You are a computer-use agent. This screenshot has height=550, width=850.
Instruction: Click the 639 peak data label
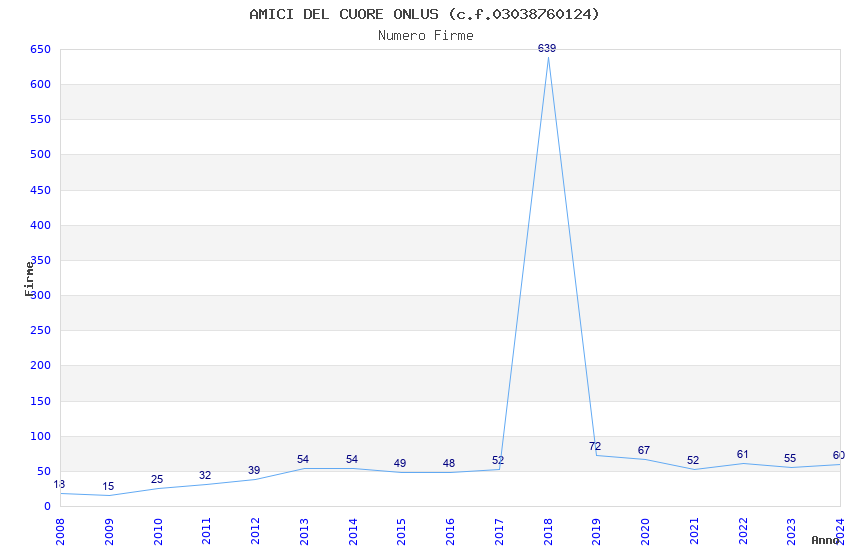click(x=547, y=48)
